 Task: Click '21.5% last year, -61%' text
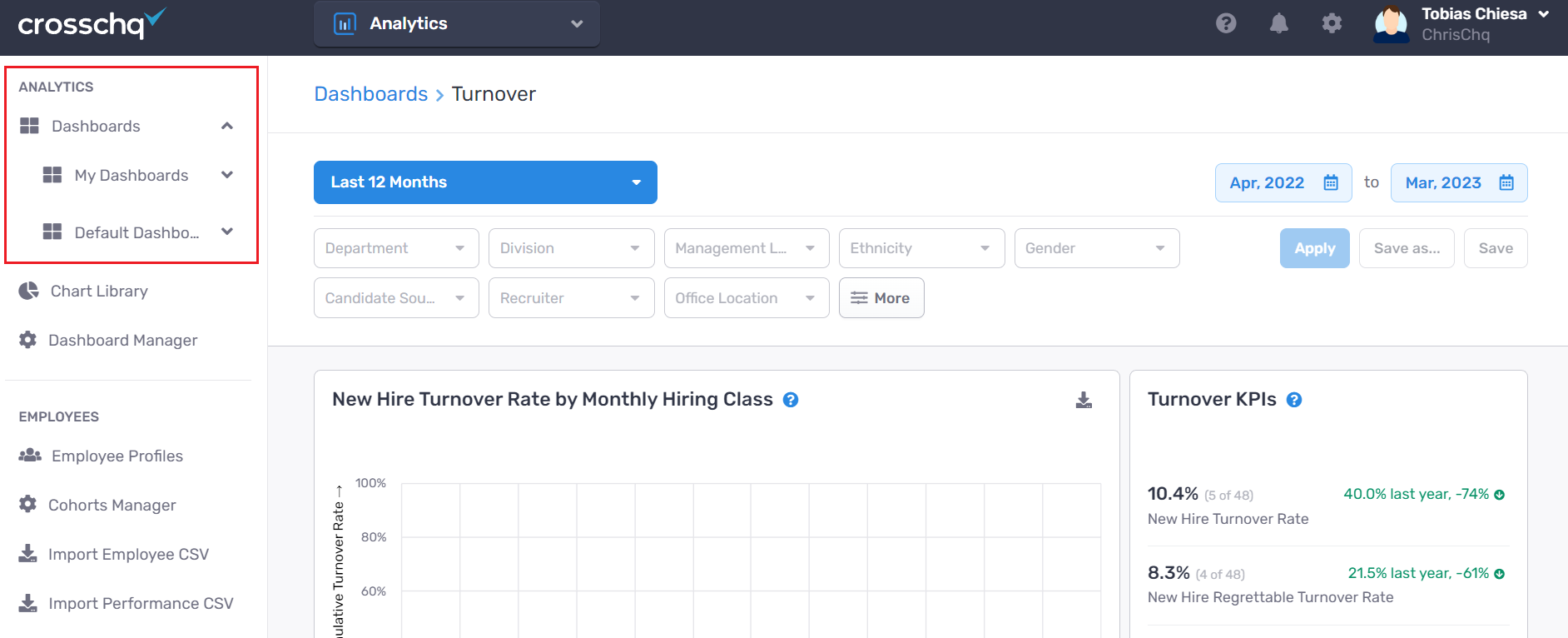pyautogui.click(x=1418, y=573)
